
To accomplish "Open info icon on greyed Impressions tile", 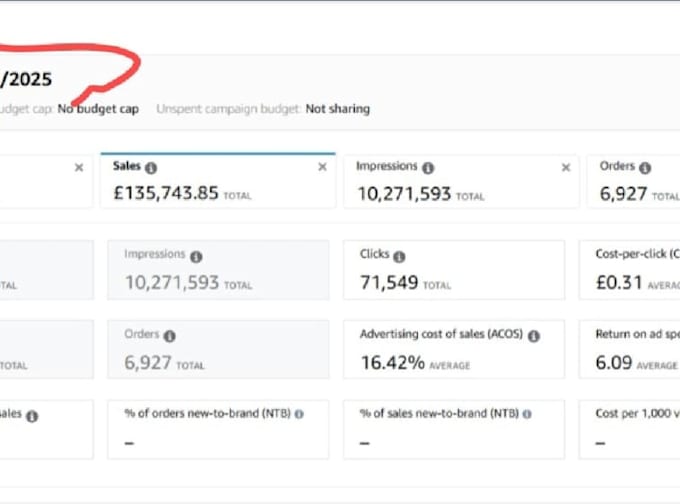I will (x=196, y=257).
